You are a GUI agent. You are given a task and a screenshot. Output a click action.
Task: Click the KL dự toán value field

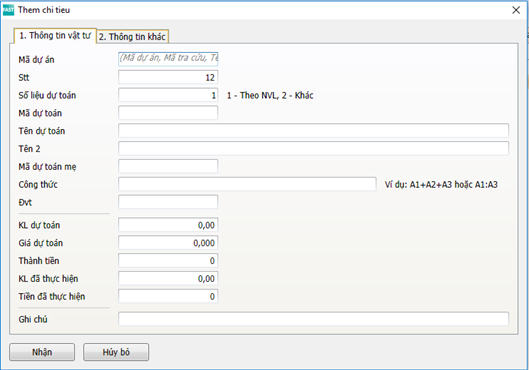(168, 225)
